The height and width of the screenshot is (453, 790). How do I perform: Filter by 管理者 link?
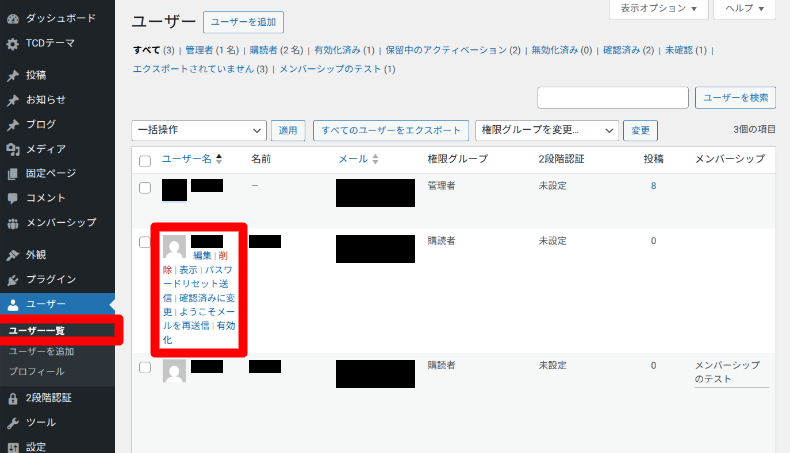click(199, 50)
